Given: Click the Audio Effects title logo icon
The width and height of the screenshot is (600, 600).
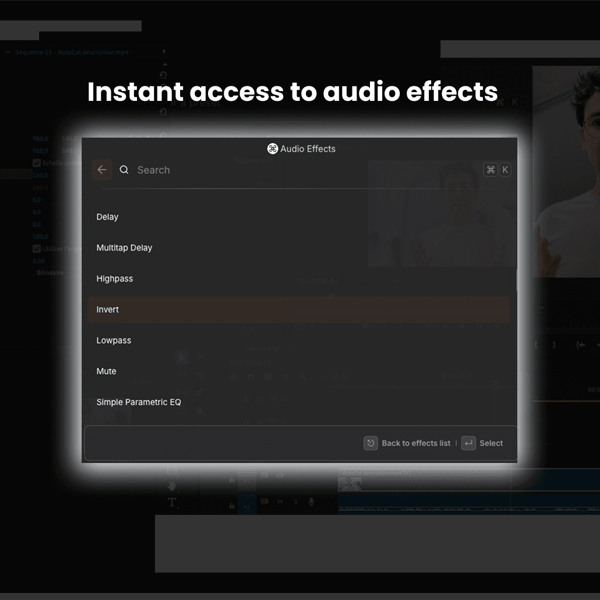Looking at the screenshot, I should coord(272,149).
